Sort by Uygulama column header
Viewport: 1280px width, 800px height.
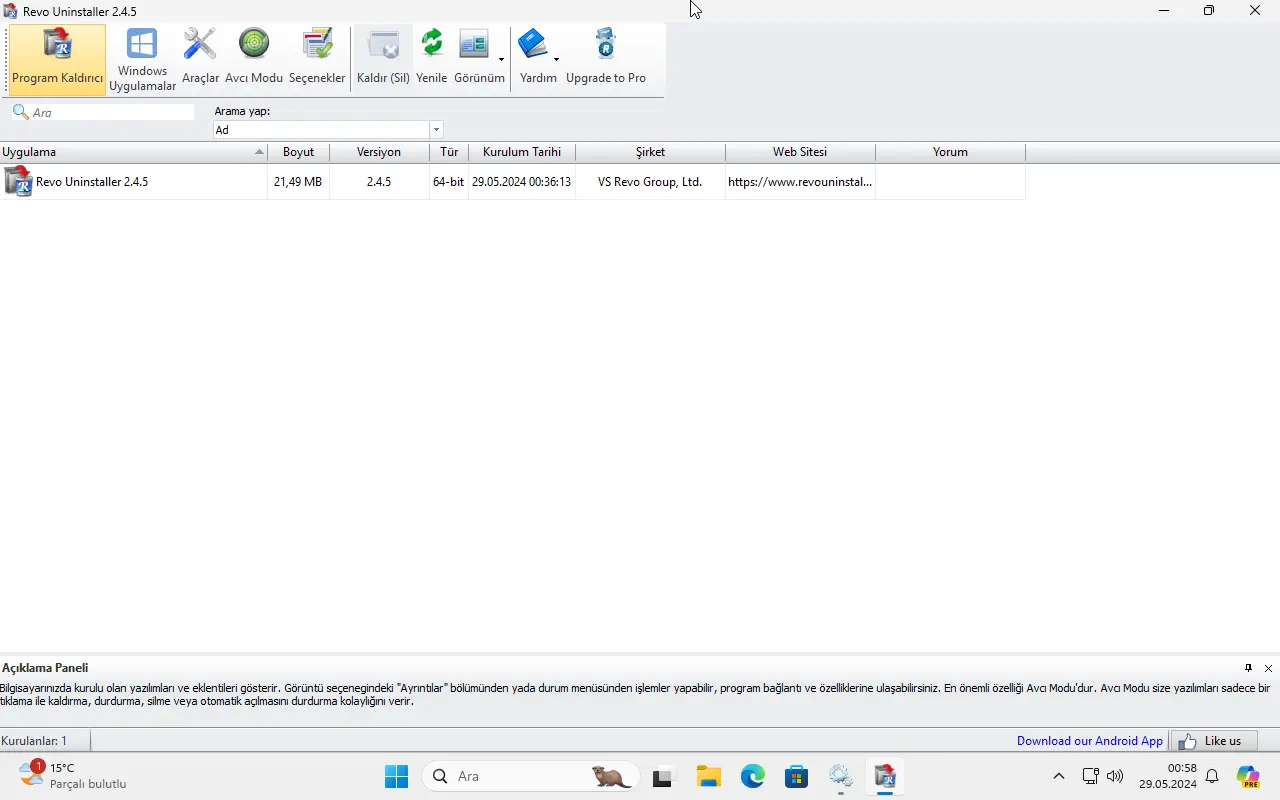[x=133, y=152]
